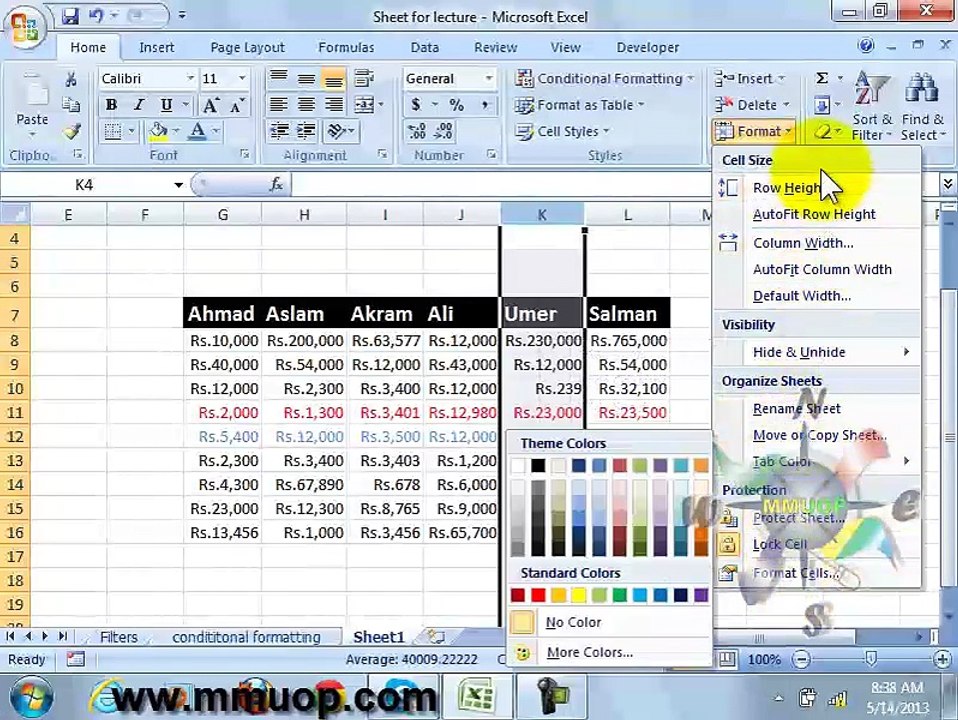The width and height of the screenshot is (958, 720).
Task: Click the Bold formatting button
Action: click(x=111, y=105)
